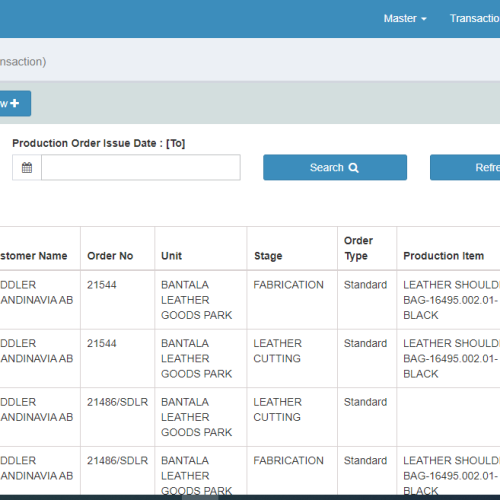Click the horizontal scrollbar thumb at bottom
The width and height of the screenshot is (500, 500).
200,497
